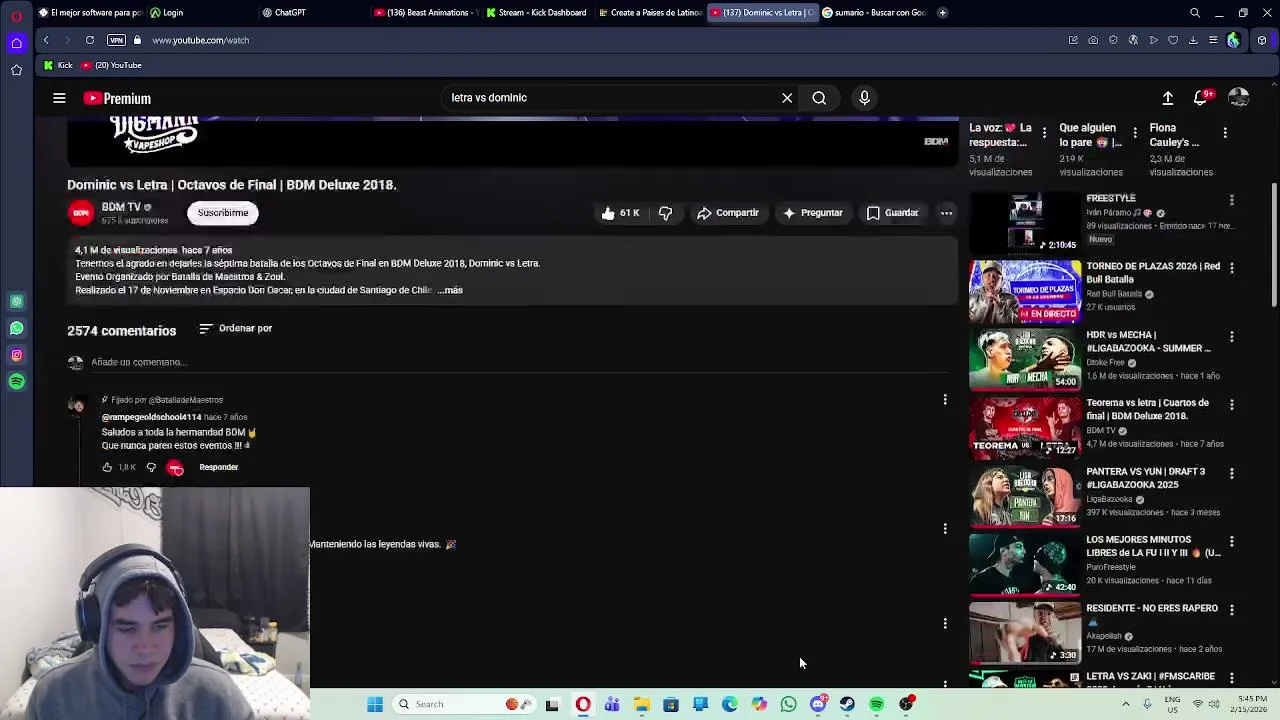Open options menu of Manteniendo las leyendas comment
Image resolution: width=1280 pixels, height=720 pixels.
tap(945, 528)
